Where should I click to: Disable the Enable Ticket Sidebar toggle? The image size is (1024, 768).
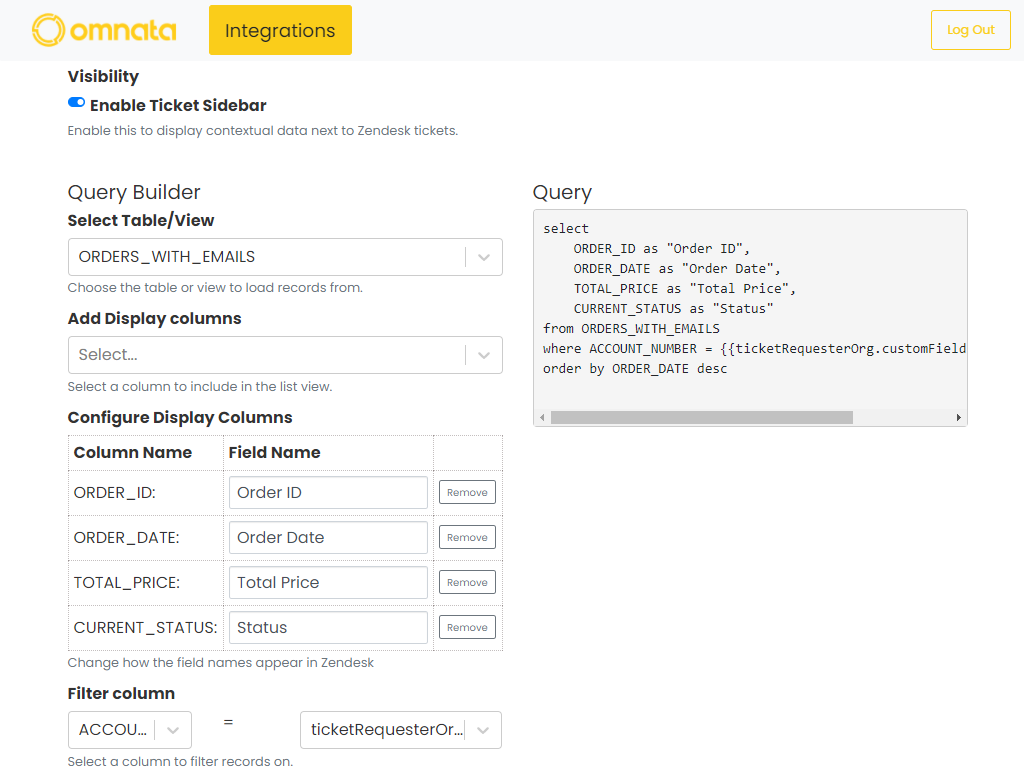click(77, 103)
